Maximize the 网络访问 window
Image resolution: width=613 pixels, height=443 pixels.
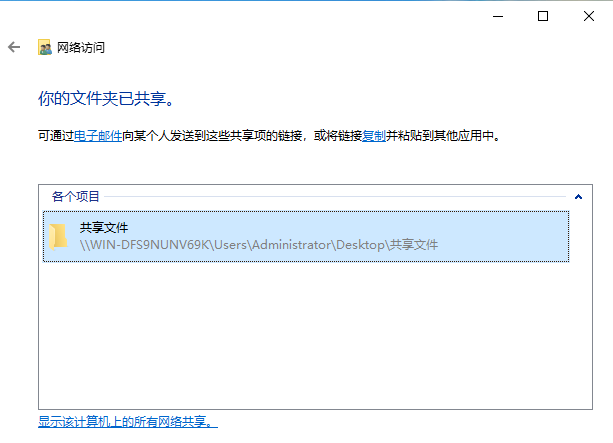(543, 16)
